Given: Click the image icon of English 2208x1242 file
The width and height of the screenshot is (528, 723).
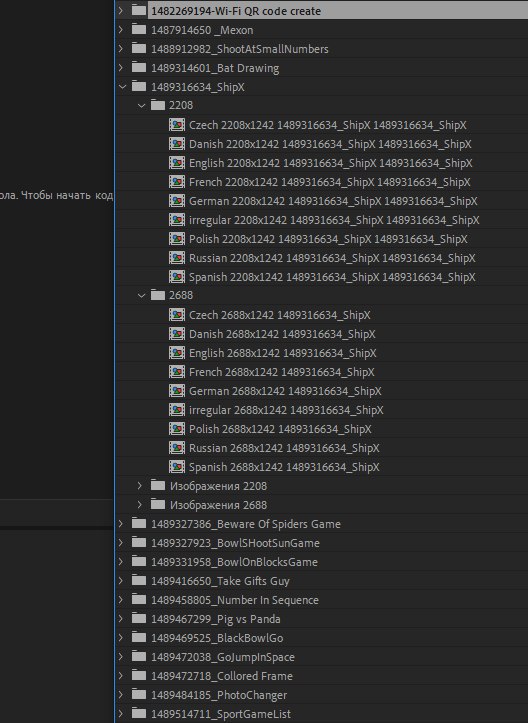Looking at the screenshot, I should point(177,163).
